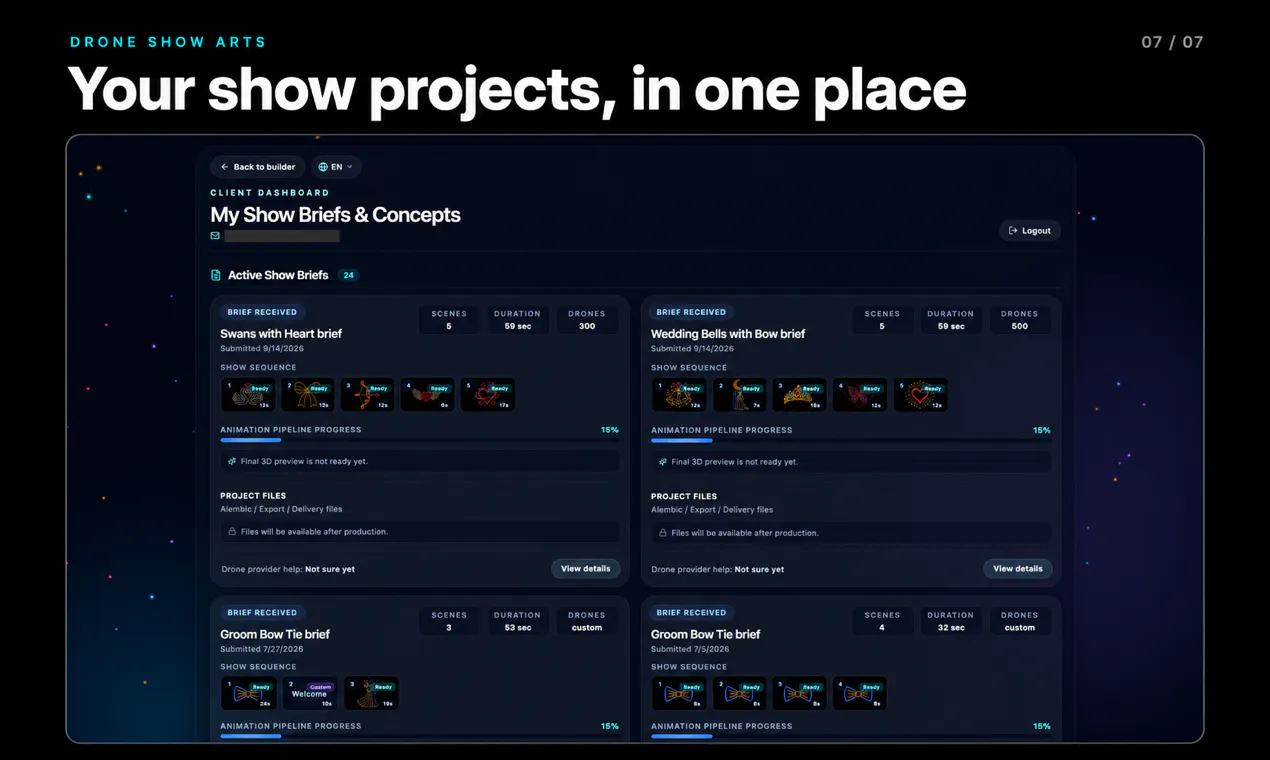Select scene 3 thumbnail in Swans with Heart sequence

(367, 395)
